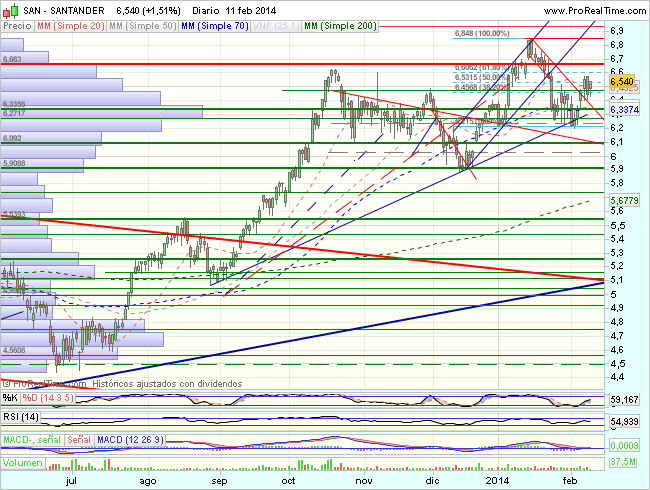The width and height of the screenshot is (650, 490).
Task: Toggle the MM (Simple 200) moving average label
Action: [x=340, y=26]
